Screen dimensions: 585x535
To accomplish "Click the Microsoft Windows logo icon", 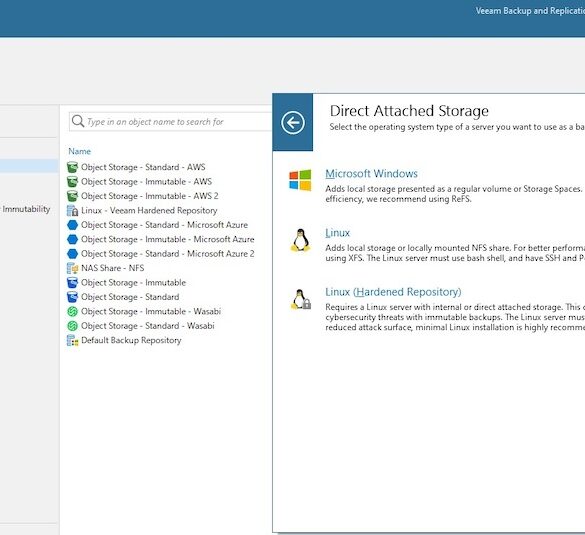I will 300,180.
